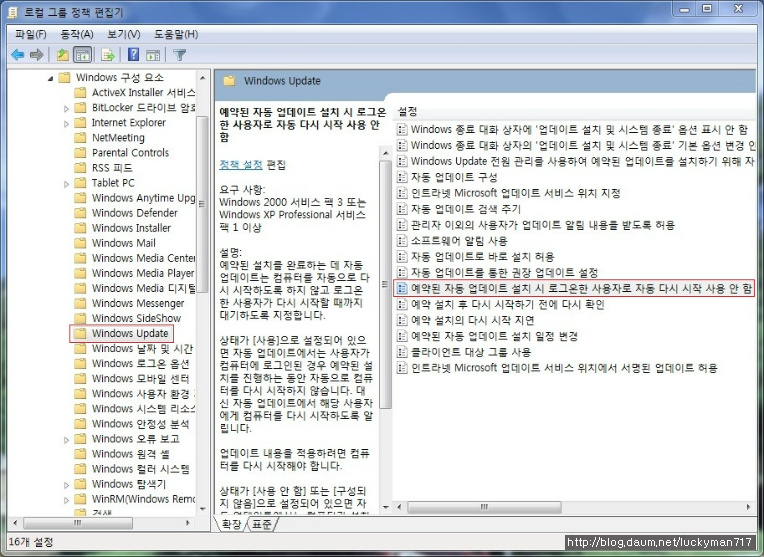The image size is (764, 557).
Task: Click the settings list scroll right arrow
Action: coord(748,507)
